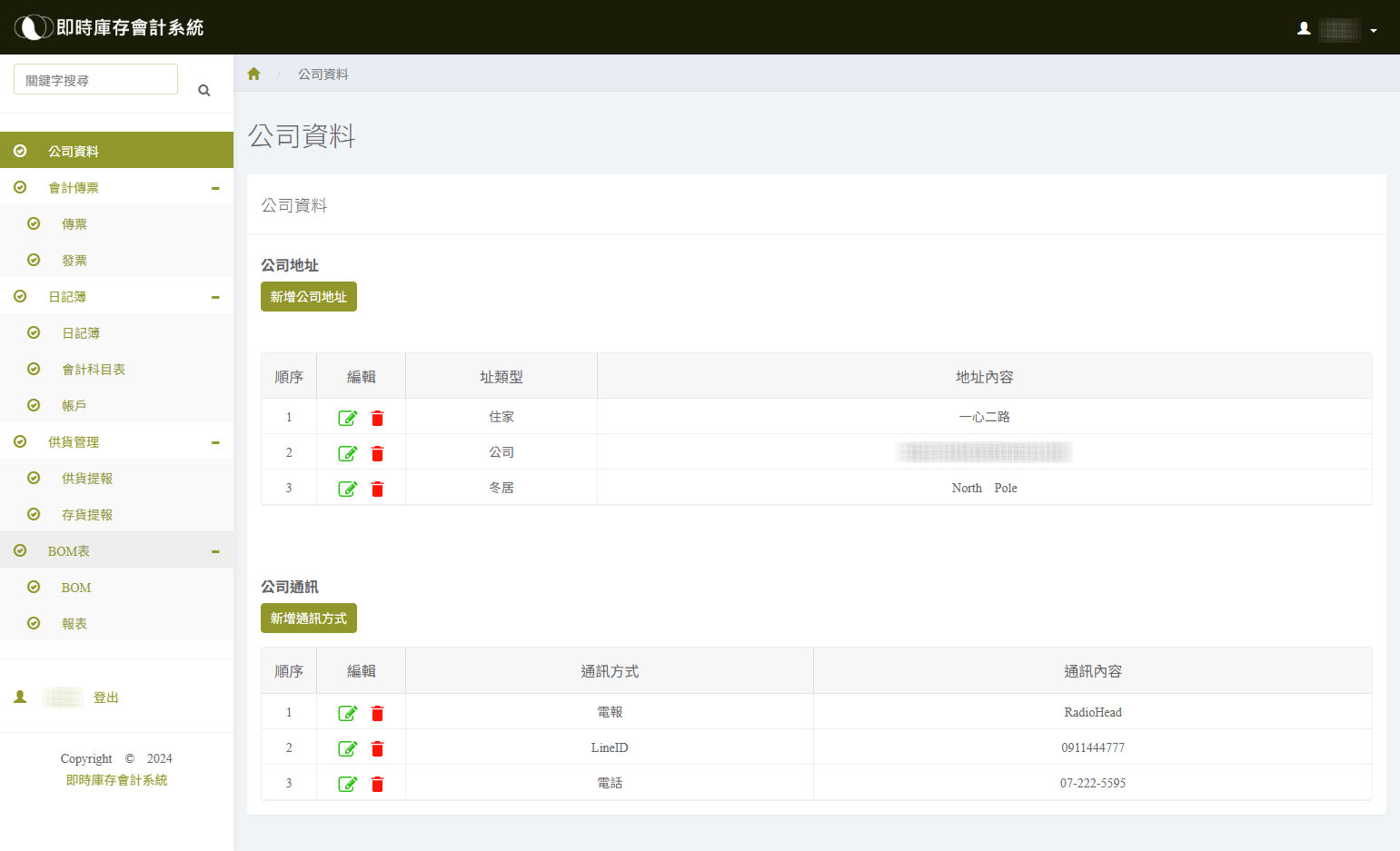
Task: Open the user account dropdown in header
Action: coord(1337,29)
